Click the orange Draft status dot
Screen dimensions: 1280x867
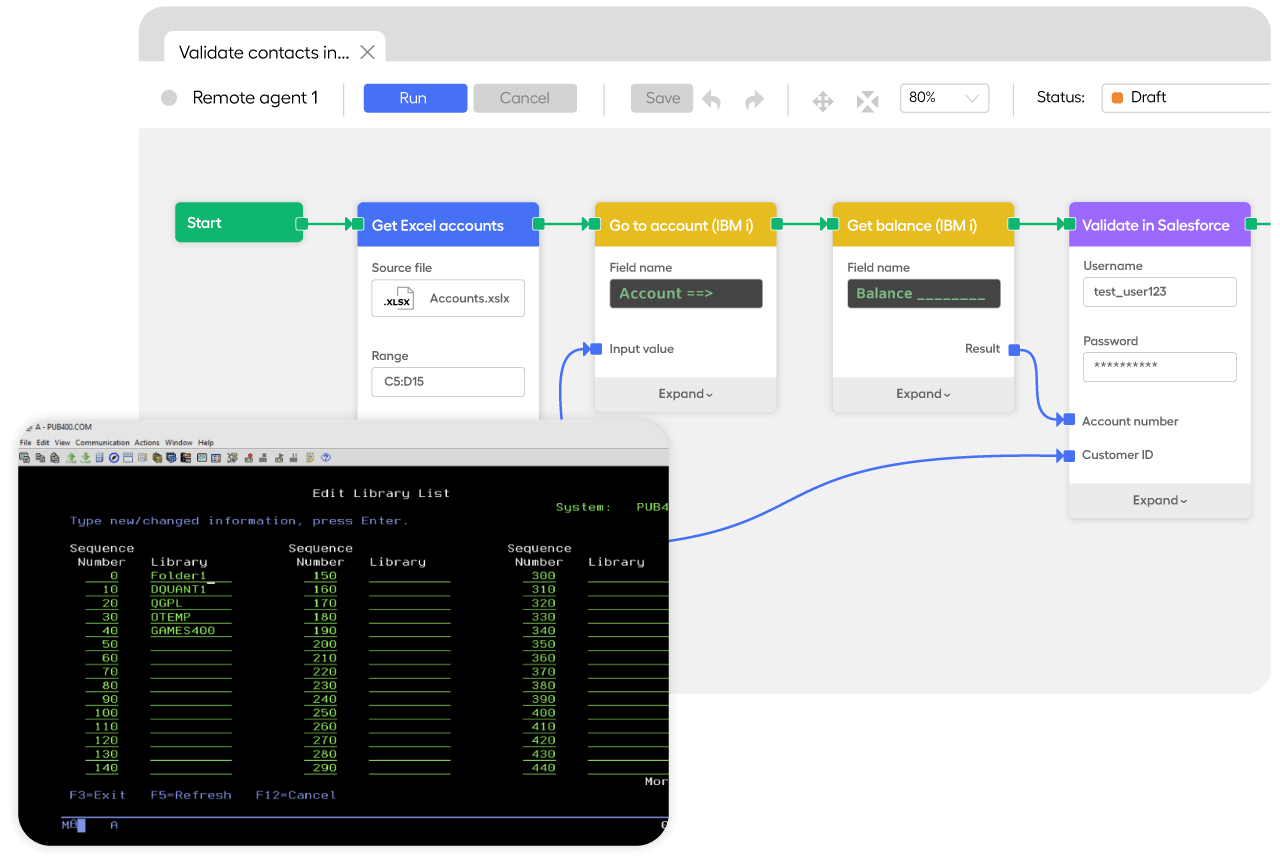point(1117,98)
